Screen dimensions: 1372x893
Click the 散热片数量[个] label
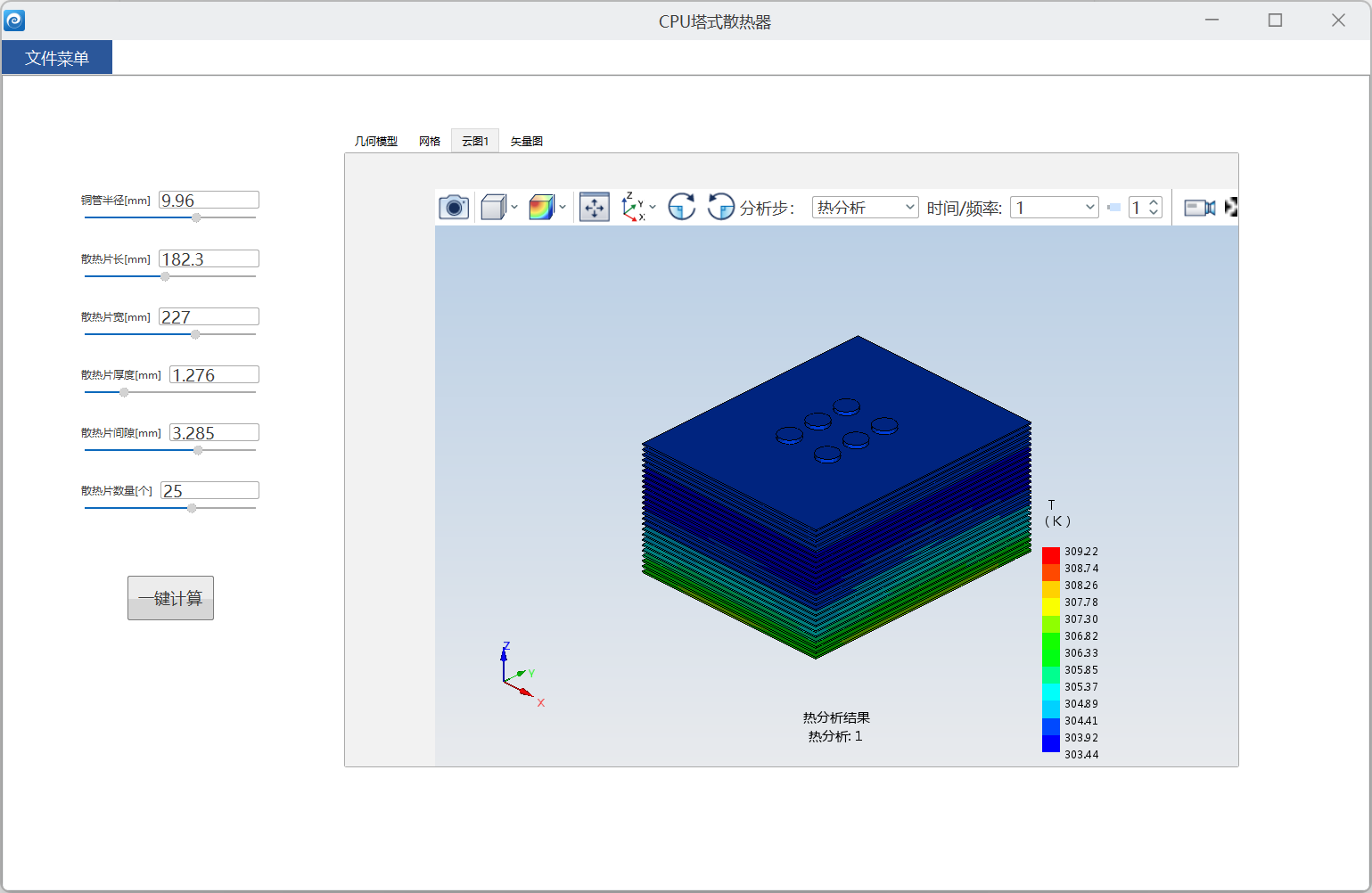(117, 491)
